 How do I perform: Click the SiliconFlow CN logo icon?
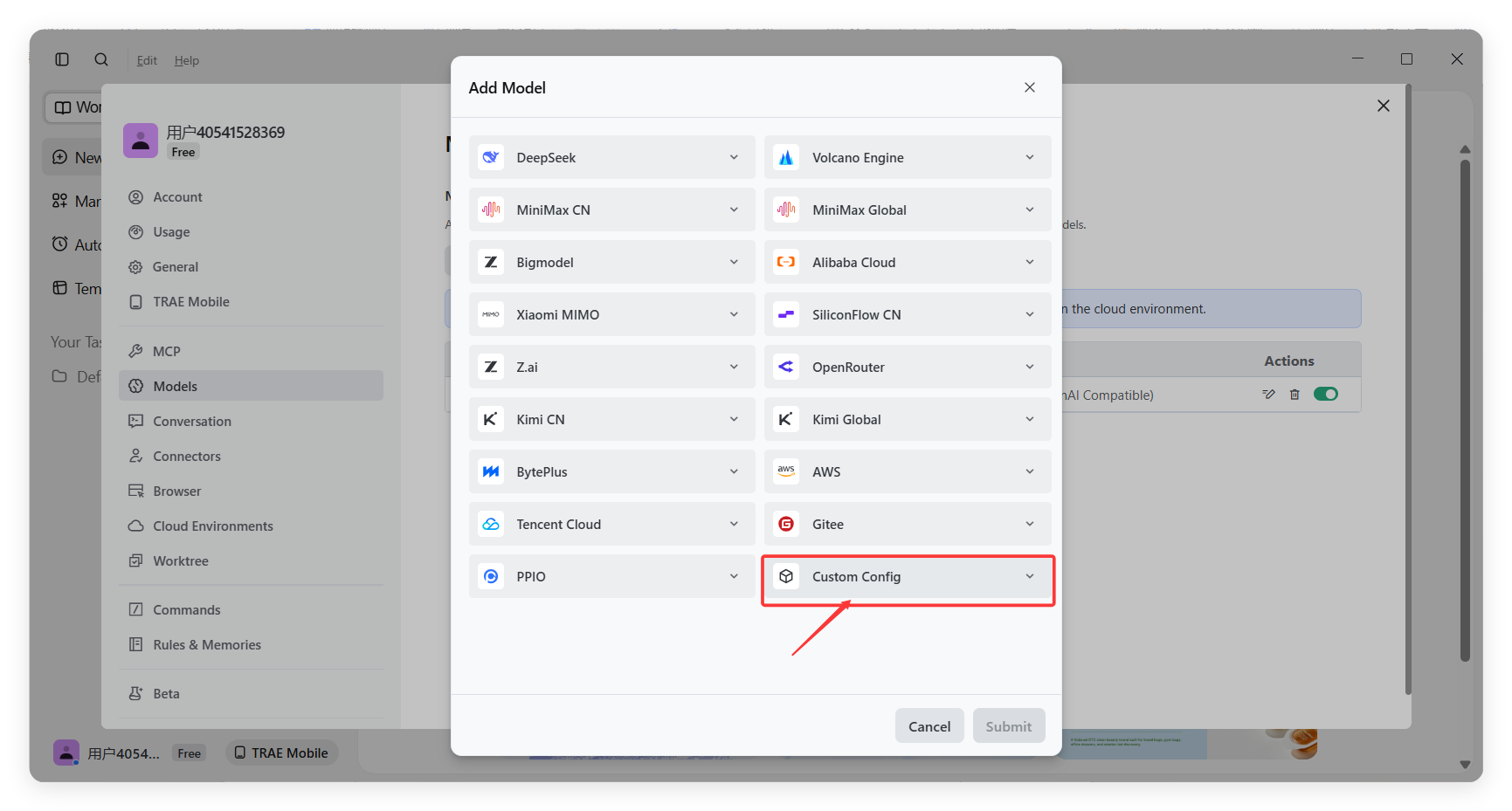point(786,314)
